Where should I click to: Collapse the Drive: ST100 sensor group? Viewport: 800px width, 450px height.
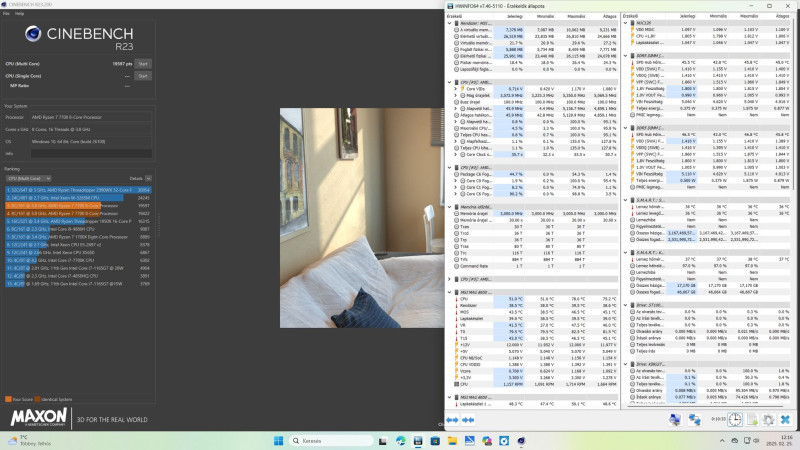click(x=626, y=305)
